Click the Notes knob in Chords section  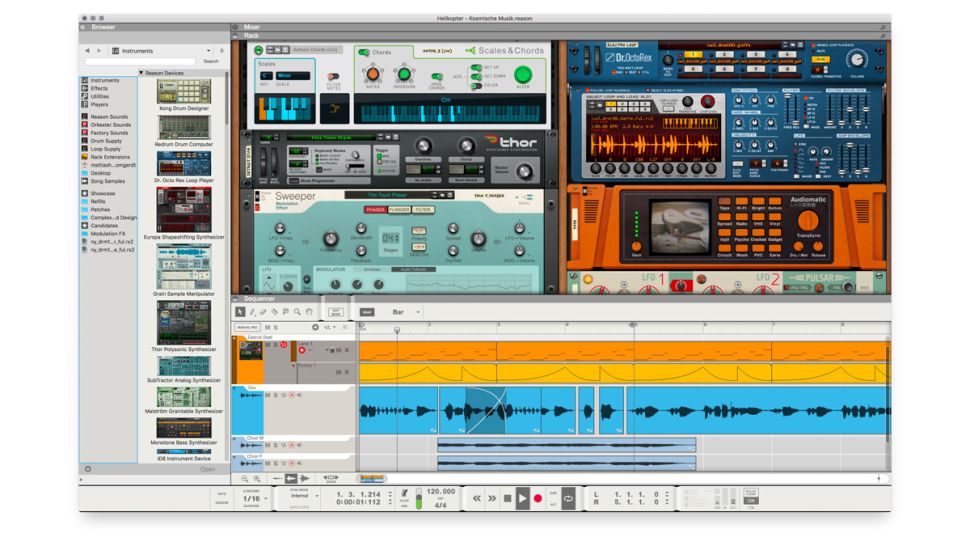coord(372,74)
